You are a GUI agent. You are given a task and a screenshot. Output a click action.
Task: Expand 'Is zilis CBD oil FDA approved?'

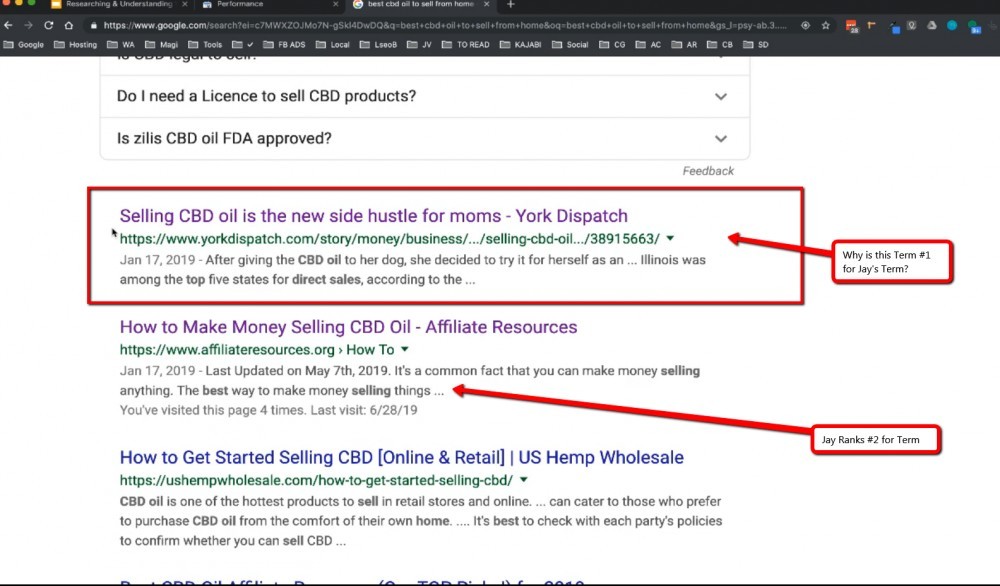[x=425, y=138]
